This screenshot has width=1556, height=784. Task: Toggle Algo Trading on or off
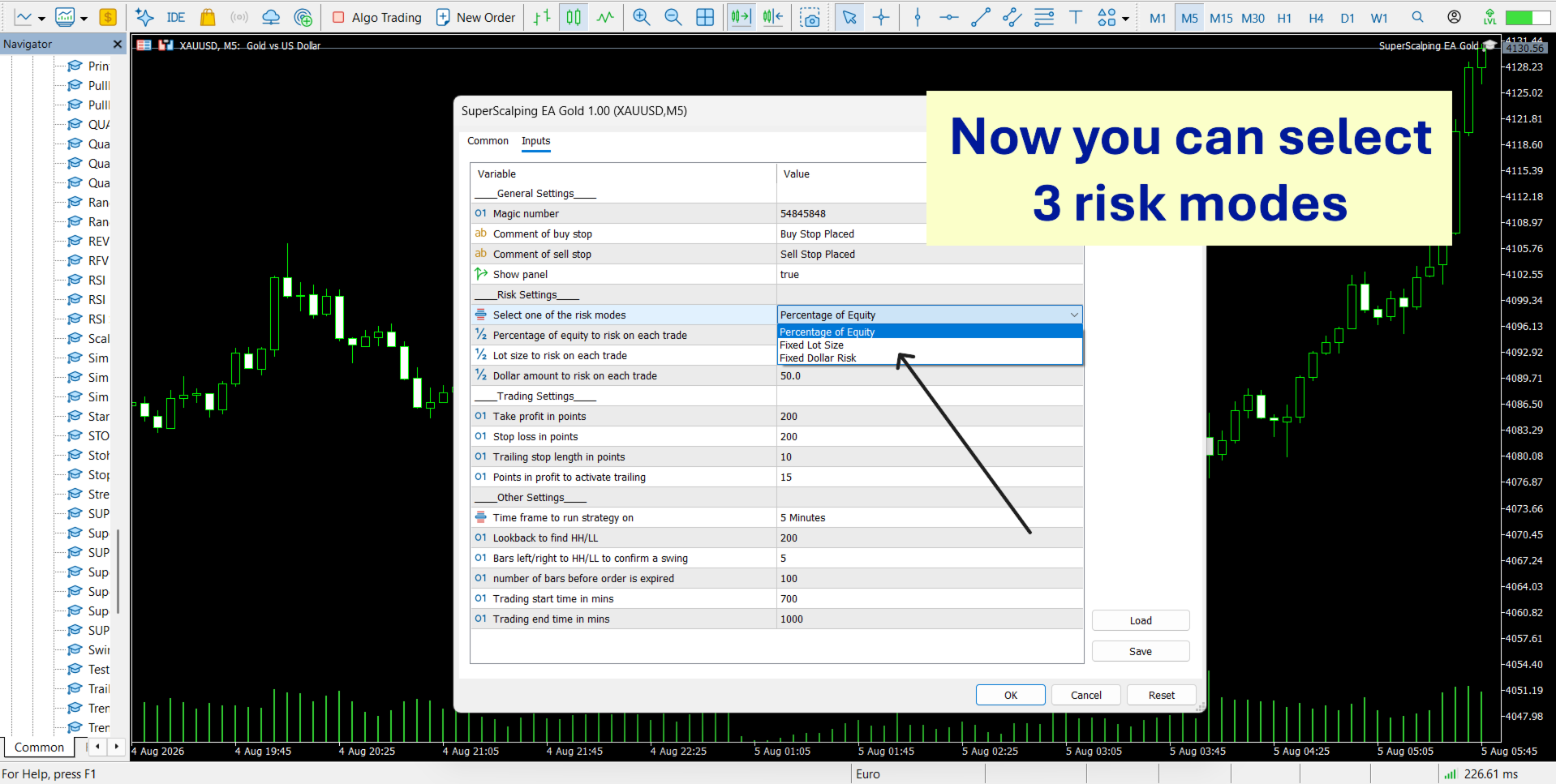tap(377, 17)
